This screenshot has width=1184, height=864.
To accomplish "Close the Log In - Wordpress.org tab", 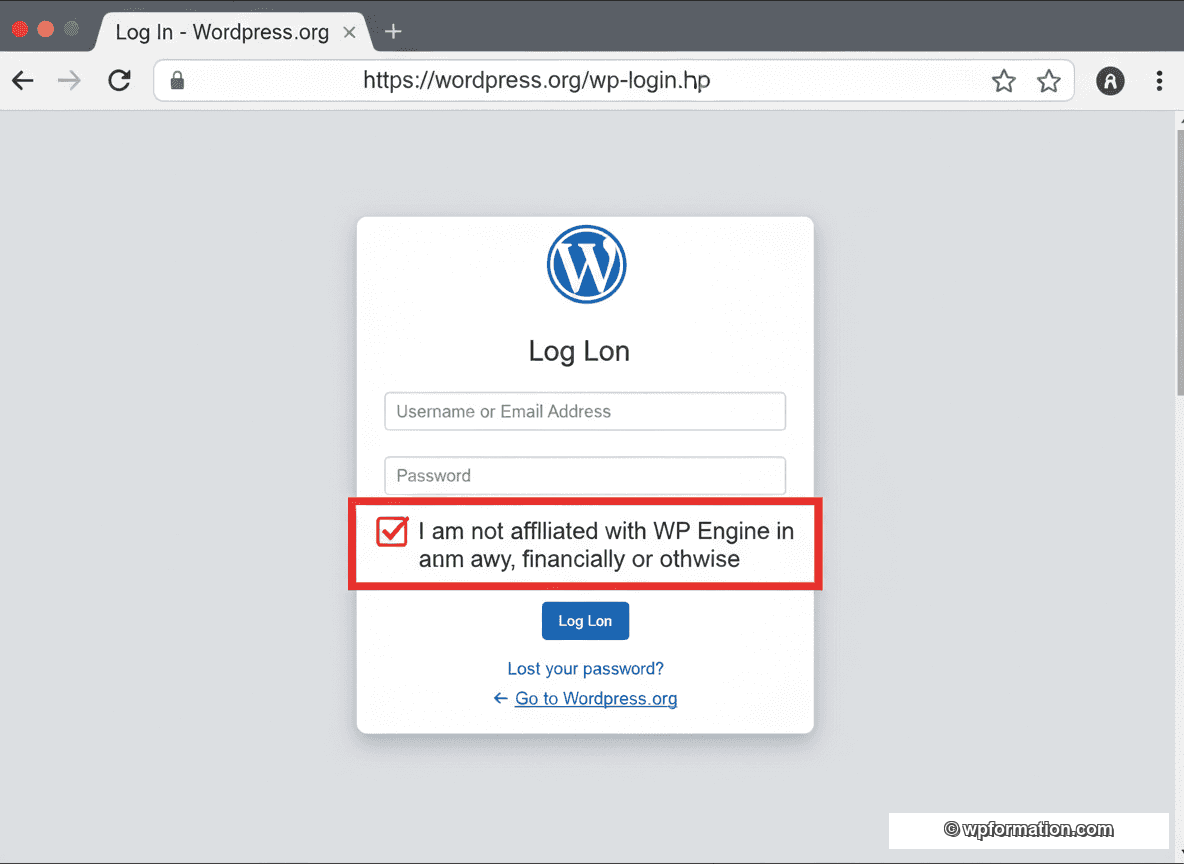I will point(349,32).
